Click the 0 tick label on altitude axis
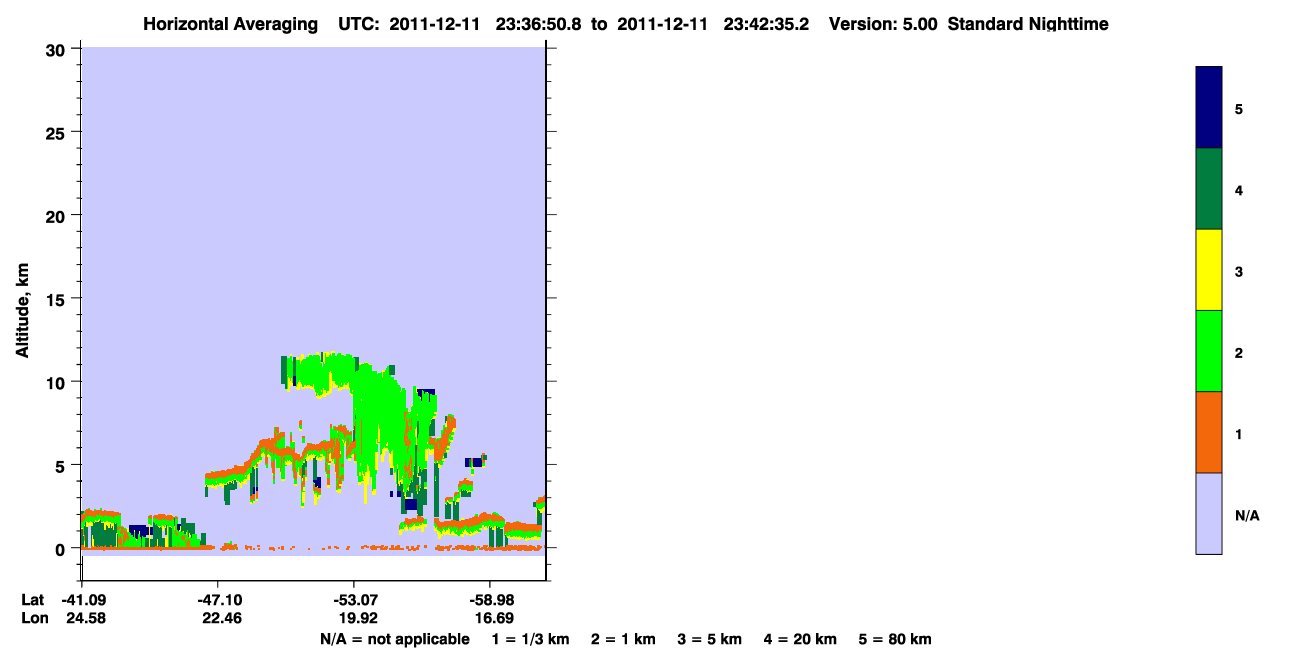This screenshot has width=1300, height=667. 62,549
